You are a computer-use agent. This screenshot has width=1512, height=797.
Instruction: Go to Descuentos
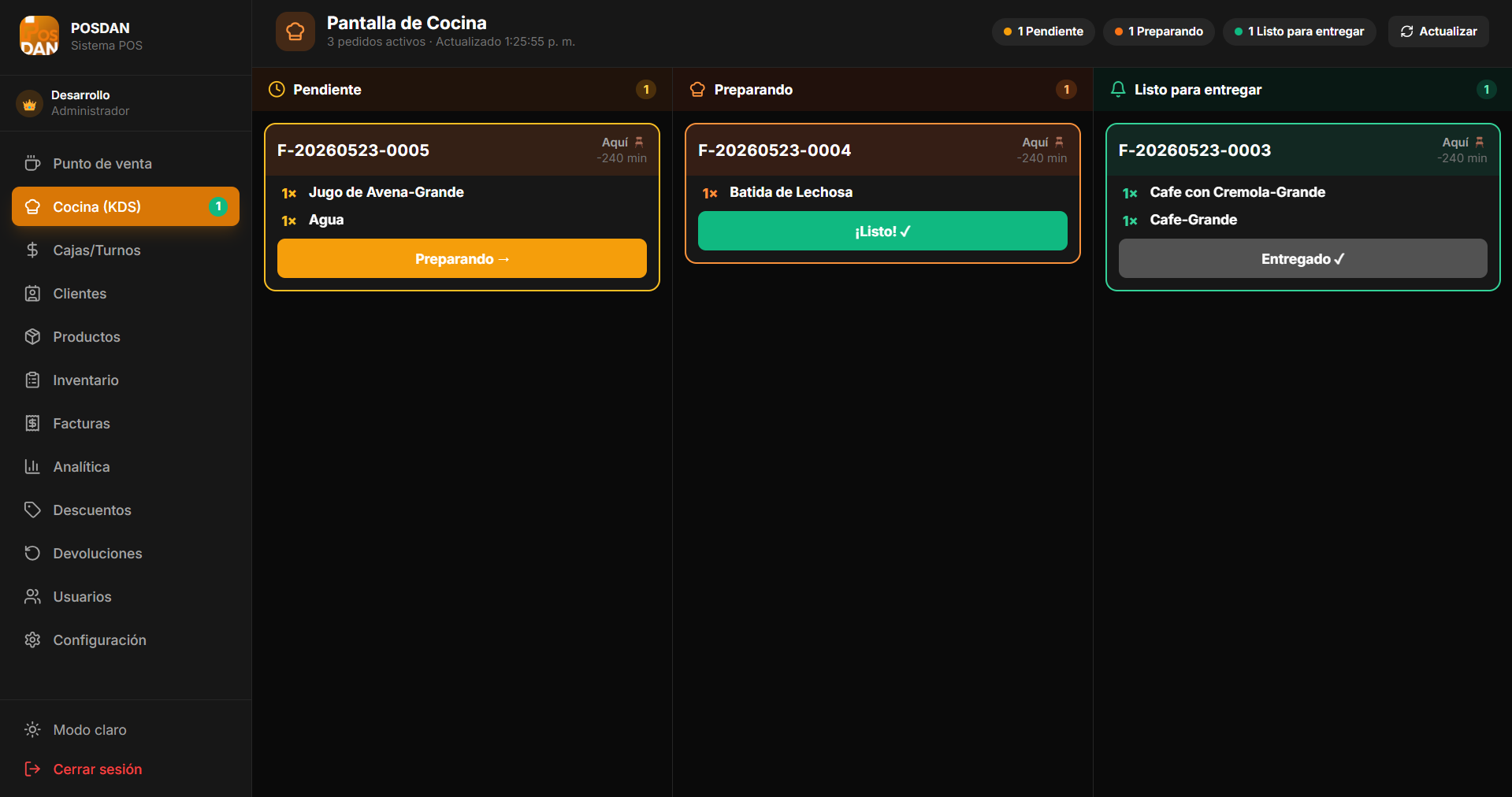coord(125,510)
